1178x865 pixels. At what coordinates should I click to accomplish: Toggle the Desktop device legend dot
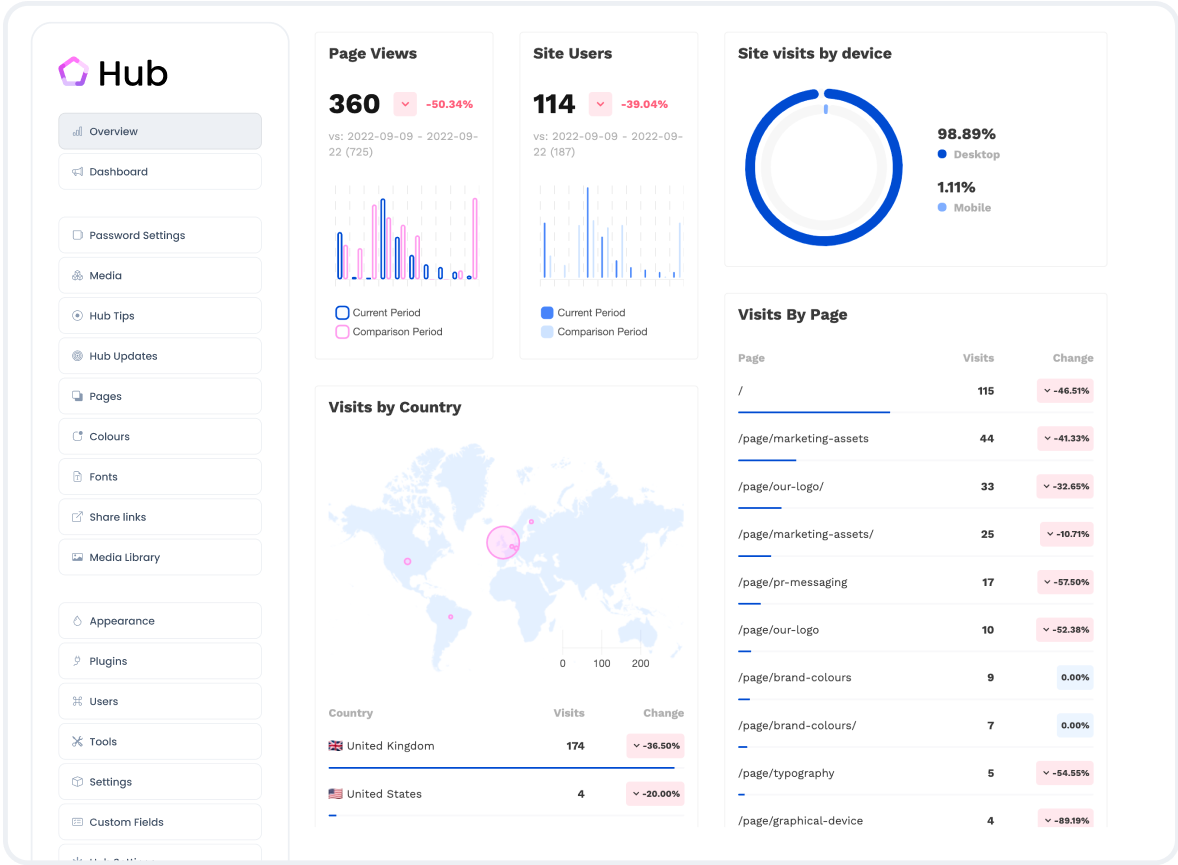click(942, 154)
